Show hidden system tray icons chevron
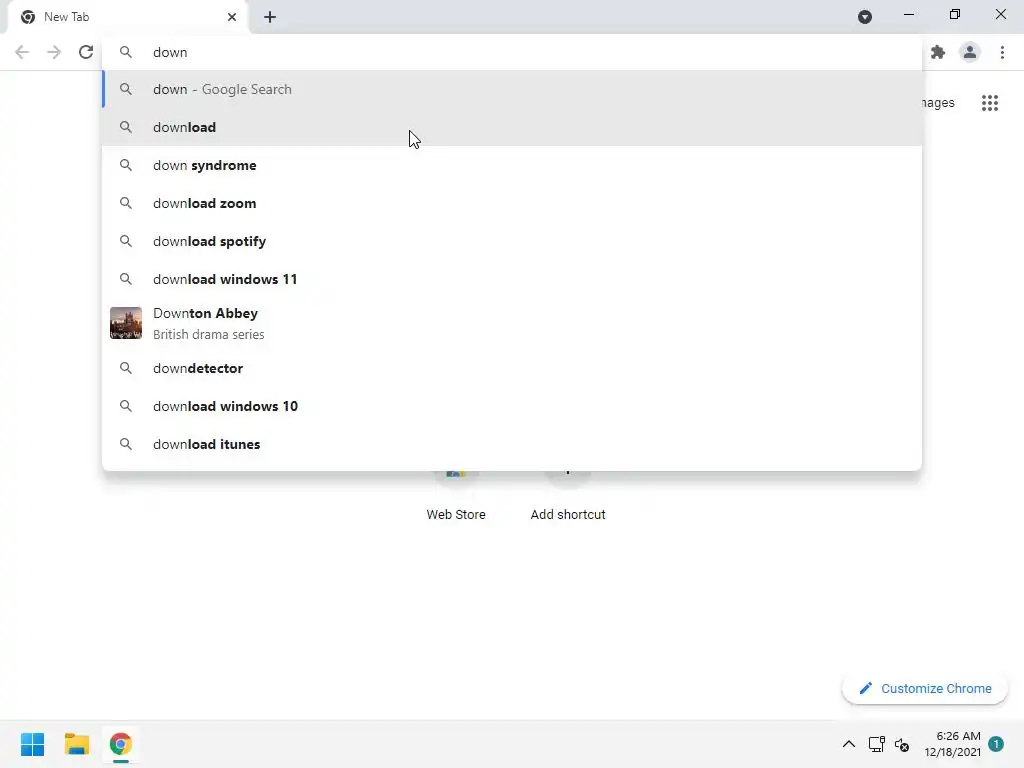The width and height of the screenshot is (1024, 768). click(x=848, y=744)
